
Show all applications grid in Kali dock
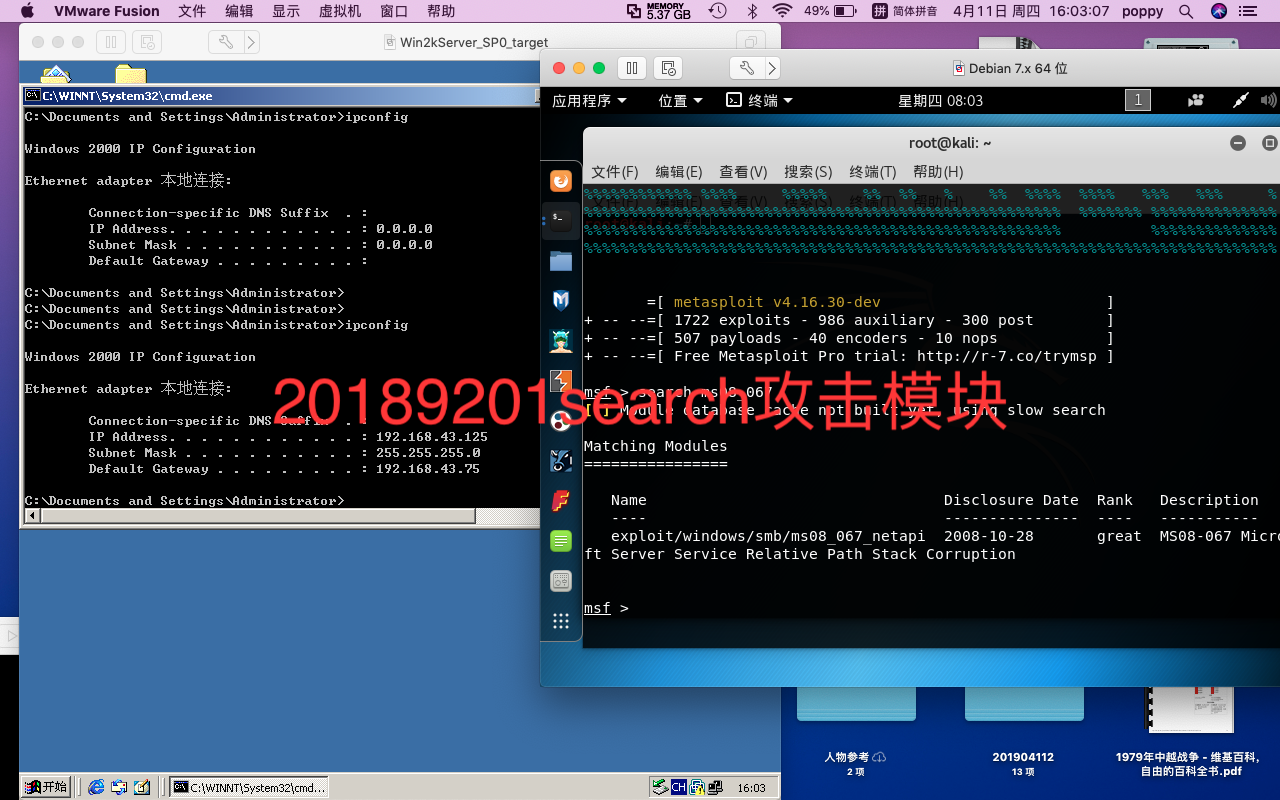click(561, 621)
